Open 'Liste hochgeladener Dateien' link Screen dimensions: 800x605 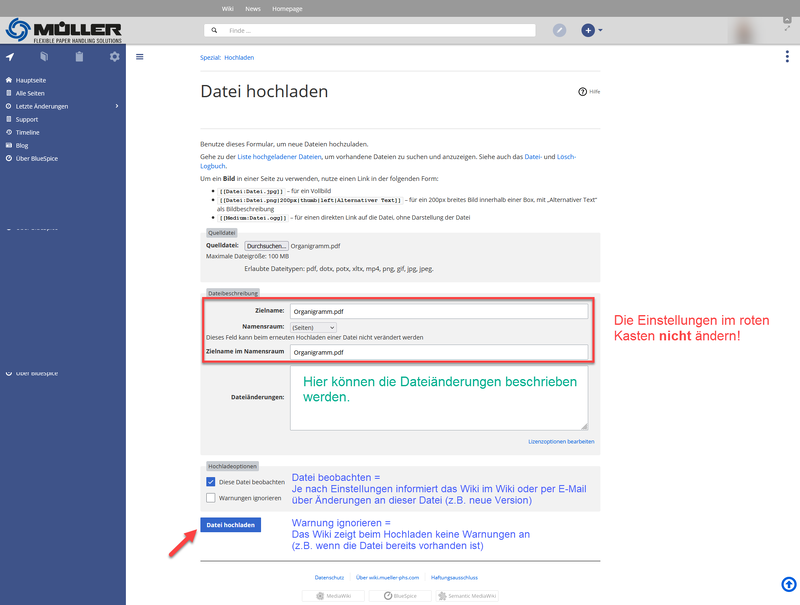(x=278, y=157)
